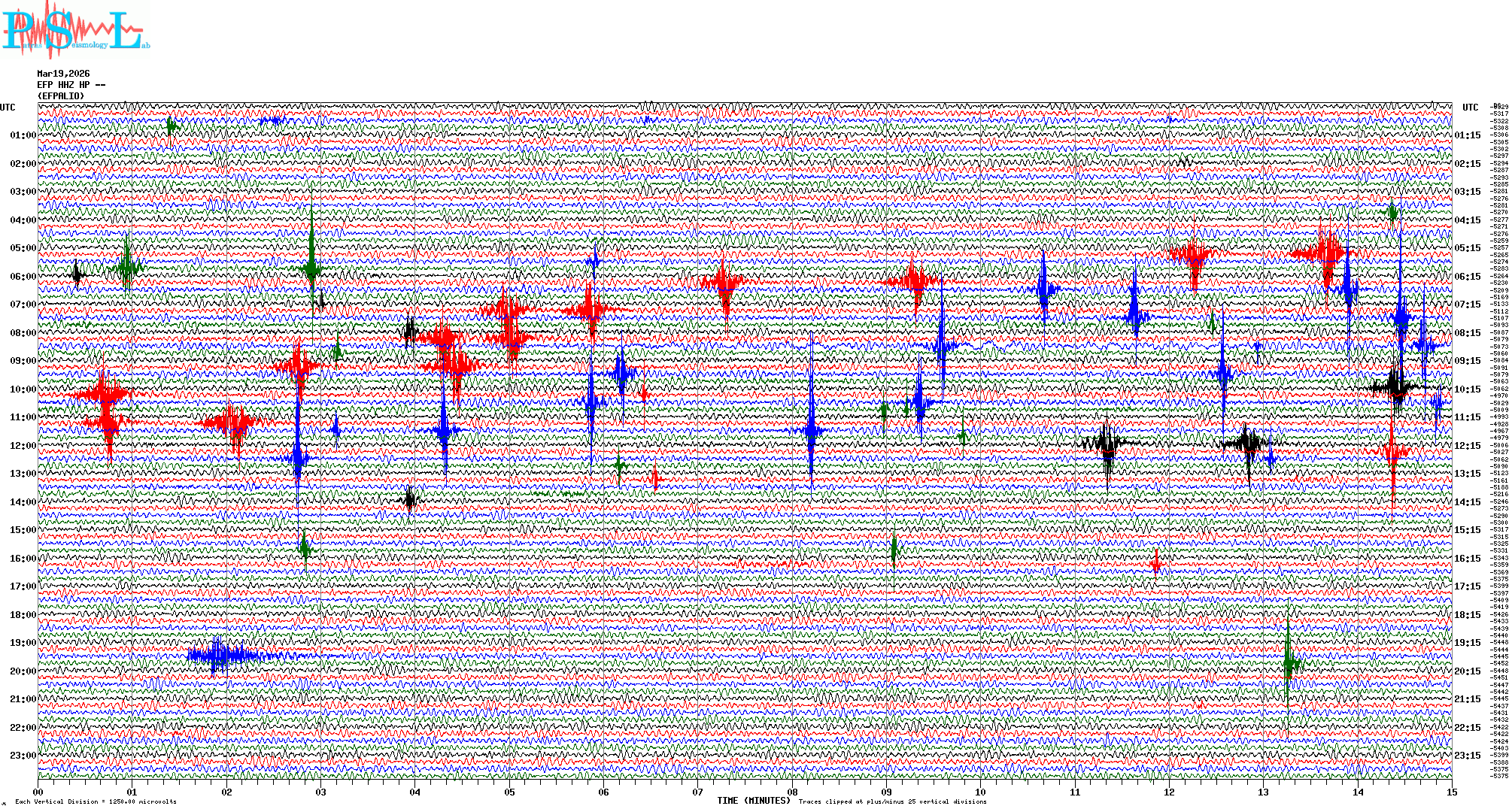The image size is (1512, 812).
Task: Click the 06:15 label on right axis
Action: click(x=1467, y=277)
